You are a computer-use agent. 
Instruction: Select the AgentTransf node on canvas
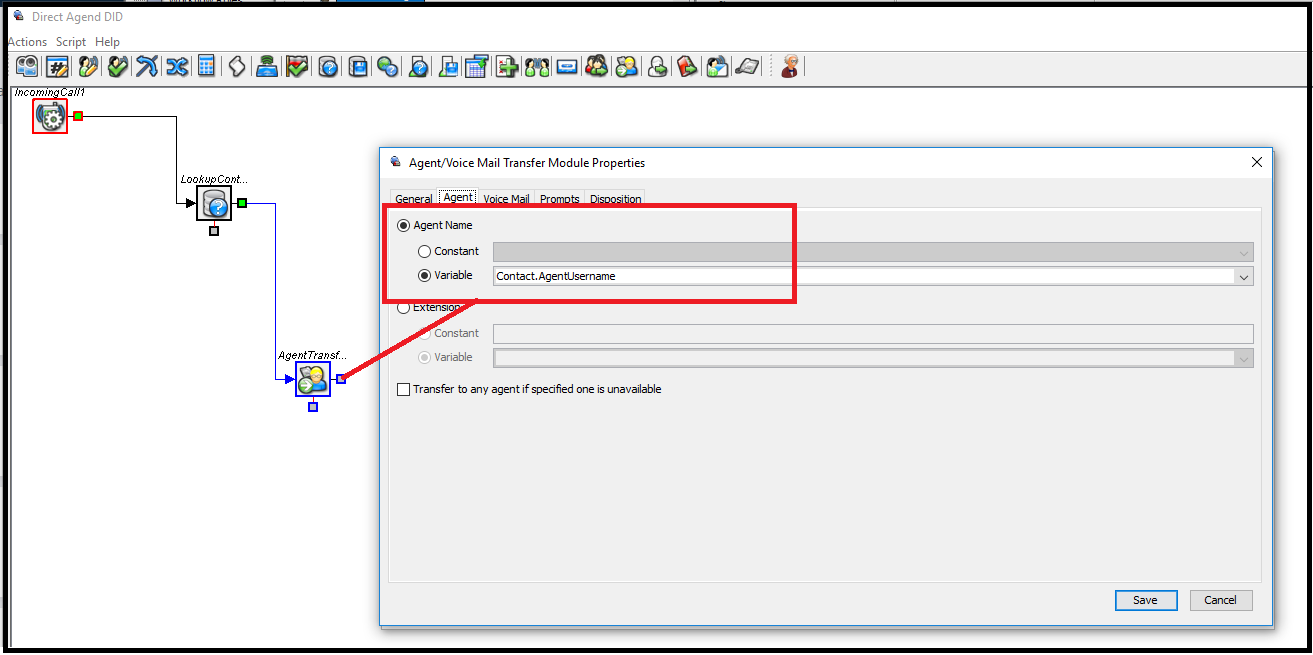point(313,379)
